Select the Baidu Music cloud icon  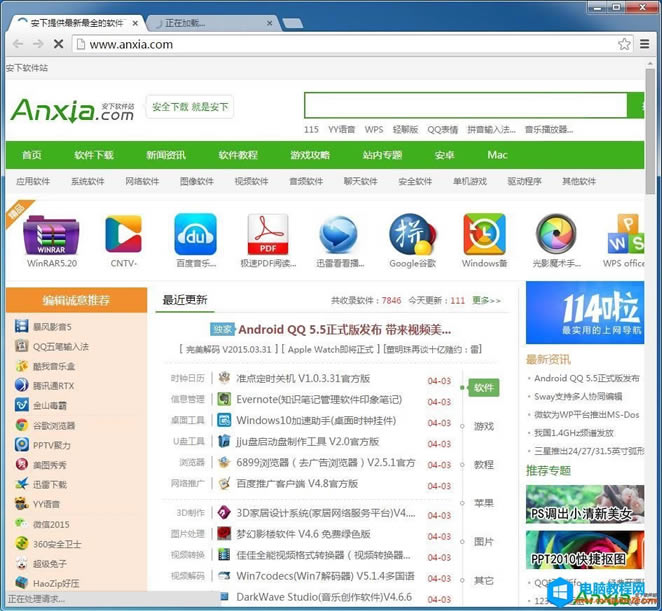195,234
